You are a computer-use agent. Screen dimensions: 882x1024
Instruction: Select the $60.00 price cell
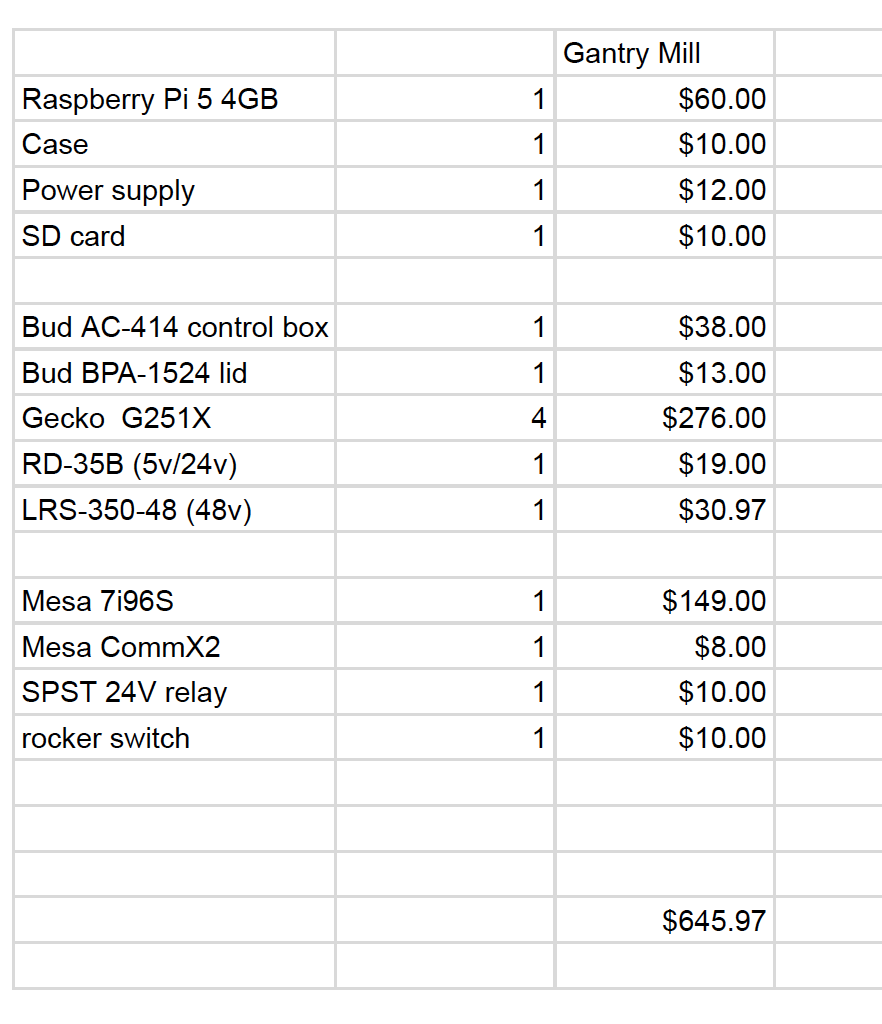tap(665, 99)
